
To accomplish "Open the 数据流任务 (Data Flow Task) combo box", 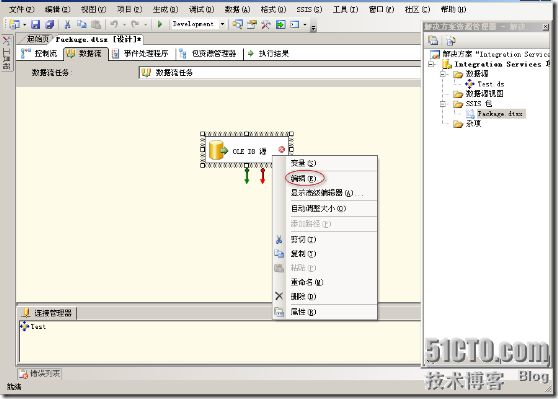I will [280, 73].
